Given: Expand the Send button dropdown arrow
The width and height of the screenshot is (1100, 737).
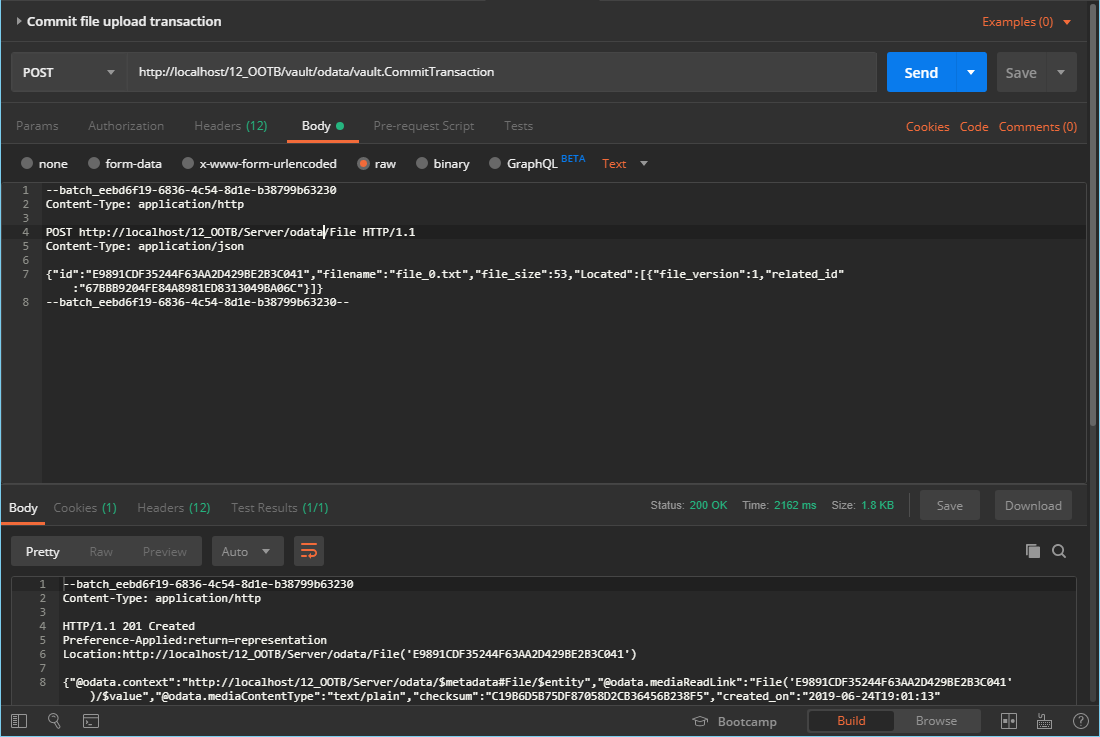Looking at the screenshot, I should (x=970, y=73).
